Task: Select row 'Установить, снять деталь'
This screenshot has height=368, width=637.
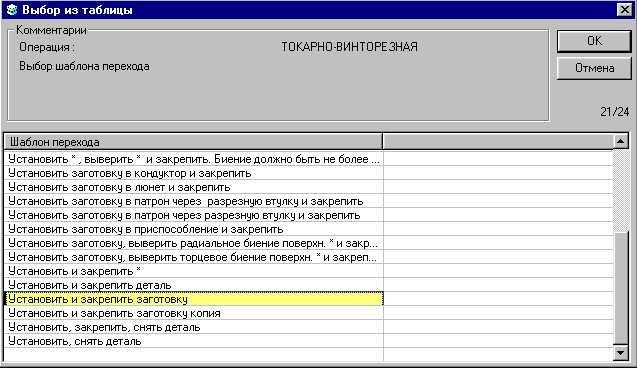Action: point(193,342)
